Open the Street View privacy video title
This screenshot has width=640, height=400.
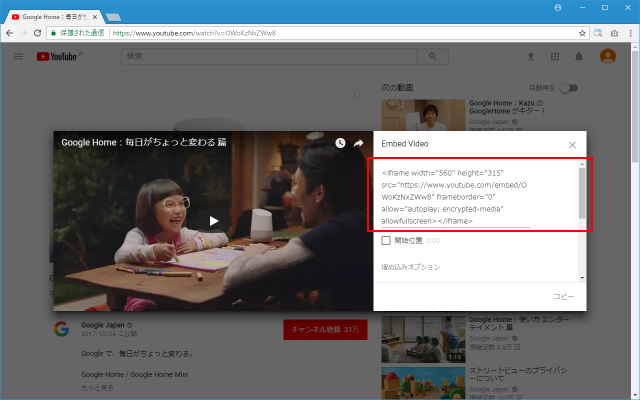tap(518, 374)
